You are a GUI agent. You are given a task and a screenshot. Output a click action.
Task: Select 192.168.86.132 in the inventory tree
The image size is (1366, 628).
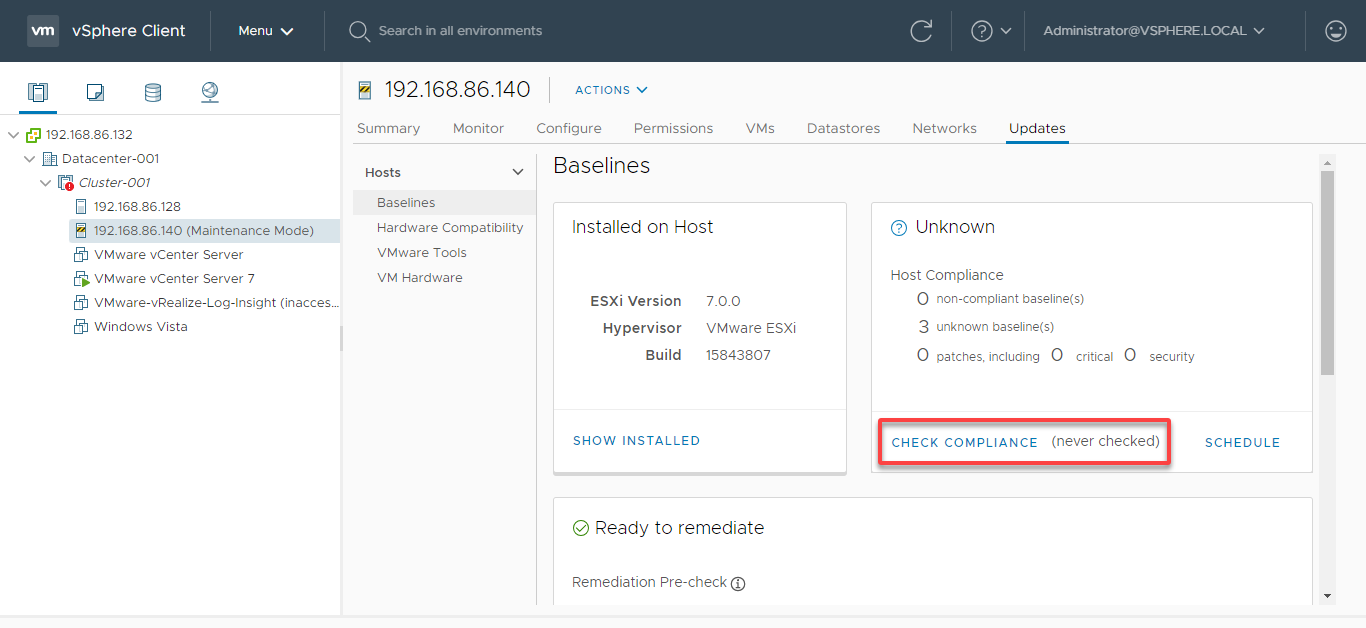pyautogui.click(x=89, y=135)
